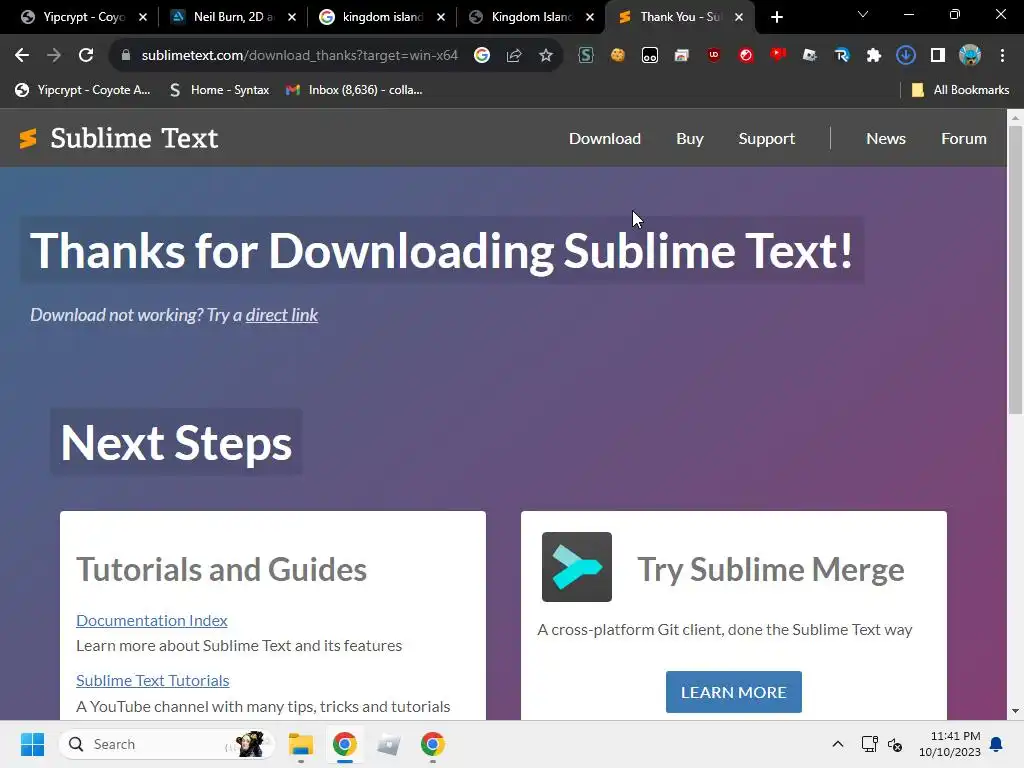Close the Thank You - Sublime tab
Viewport: 1024px width, 768px height.
click(x=739, y=17)
